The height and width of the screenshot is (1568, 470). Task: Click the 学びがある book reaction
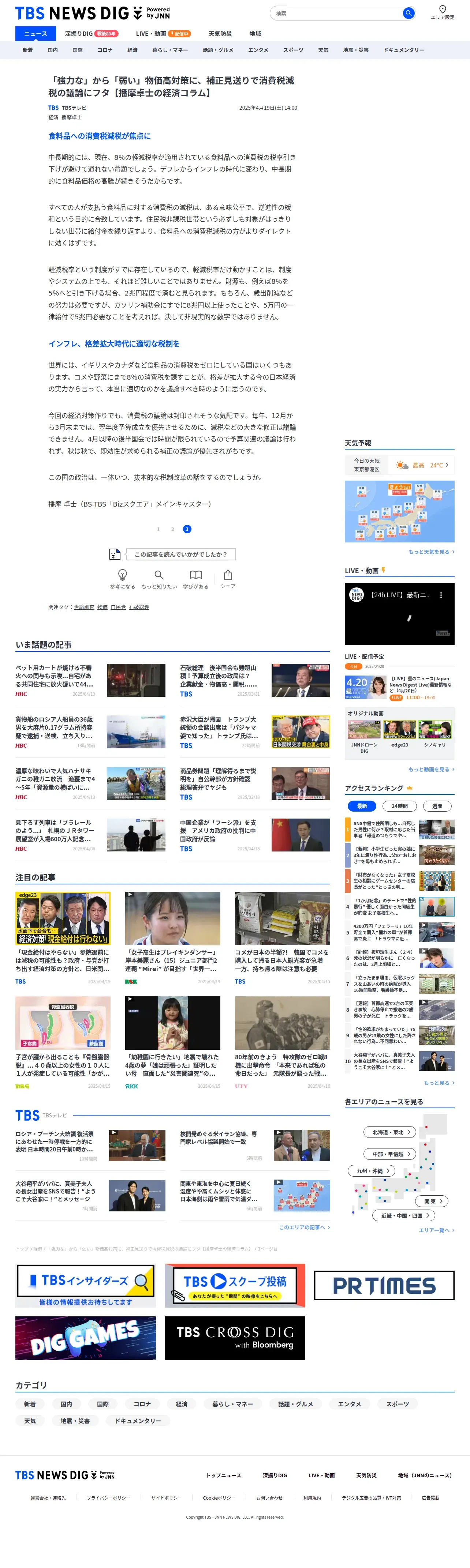point(195,578)
